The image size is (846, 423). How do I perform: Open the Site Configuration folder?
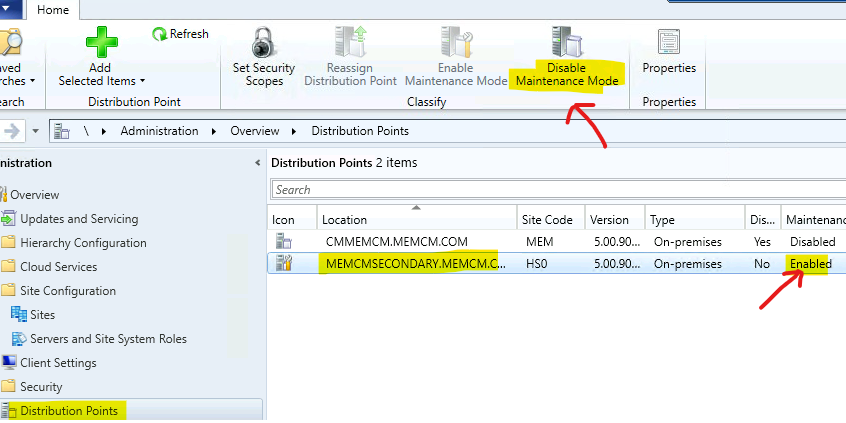click(x=68, y=291)
